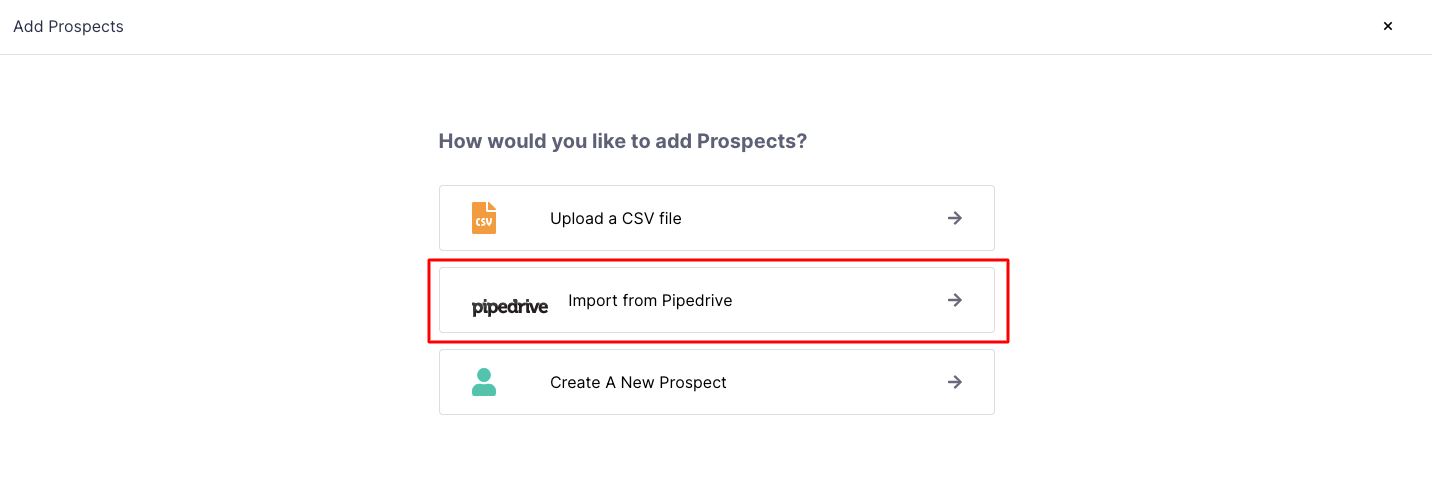Click arrow on Upload a CSV file row
Screen dimensions: 1432x492
click(955, 218)
